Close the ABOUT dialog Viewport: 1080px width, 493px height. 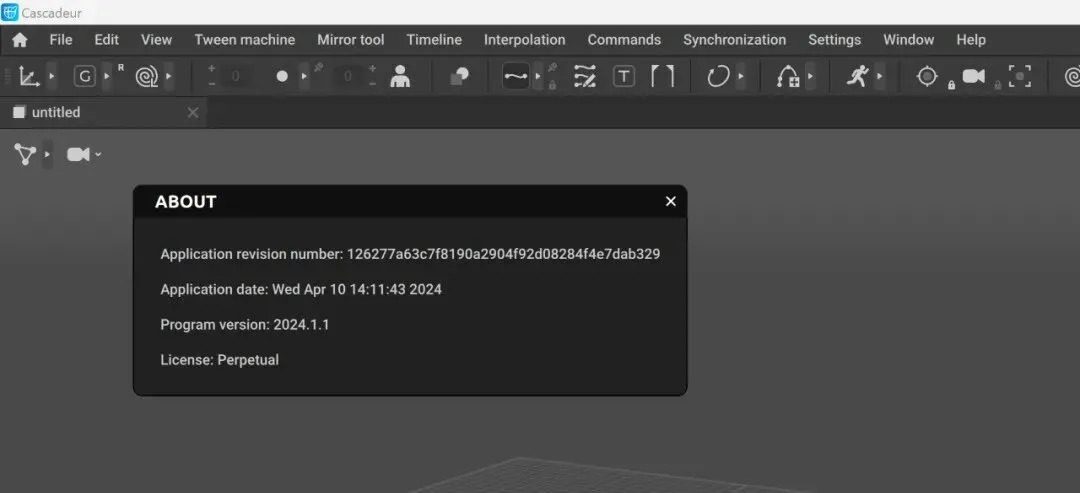pyautogui.click(x=671, y=201)
